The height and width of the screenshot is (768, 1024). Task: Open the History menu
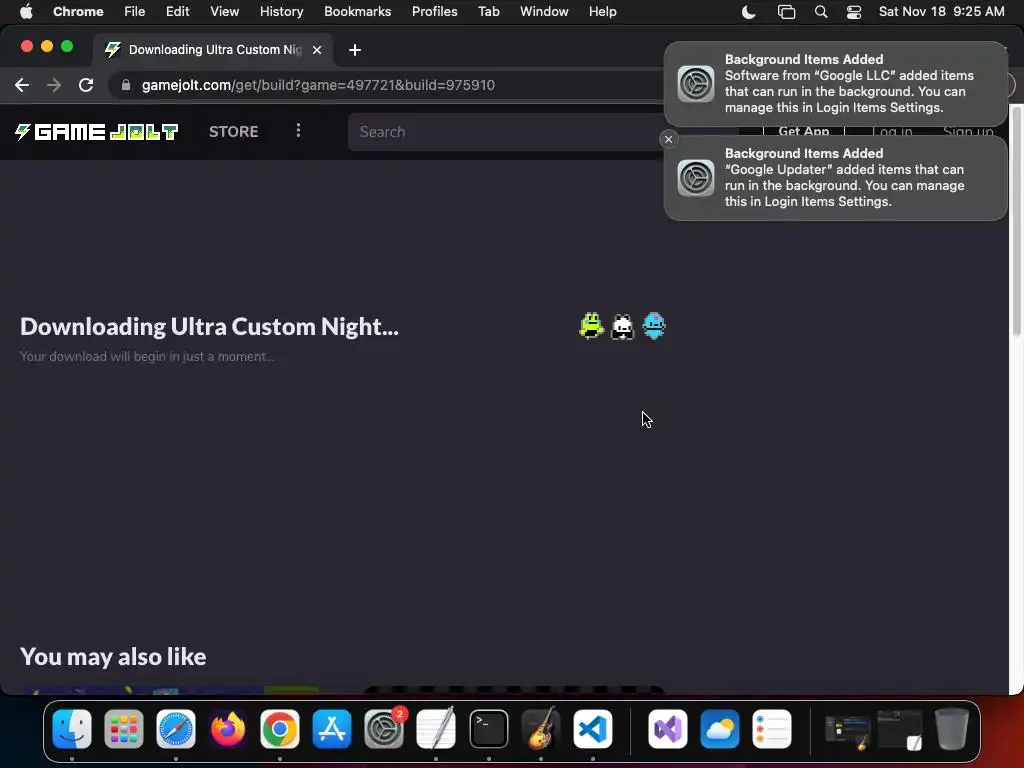tap(281, 12)
